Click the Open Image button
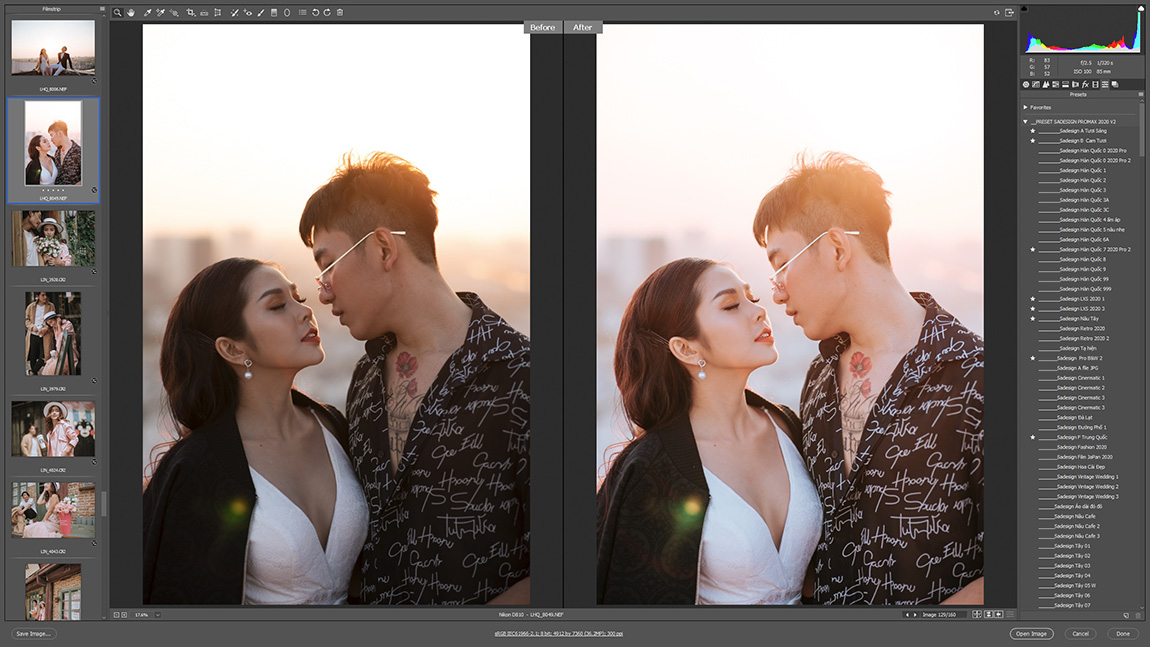 click(x=1031, y=634)
